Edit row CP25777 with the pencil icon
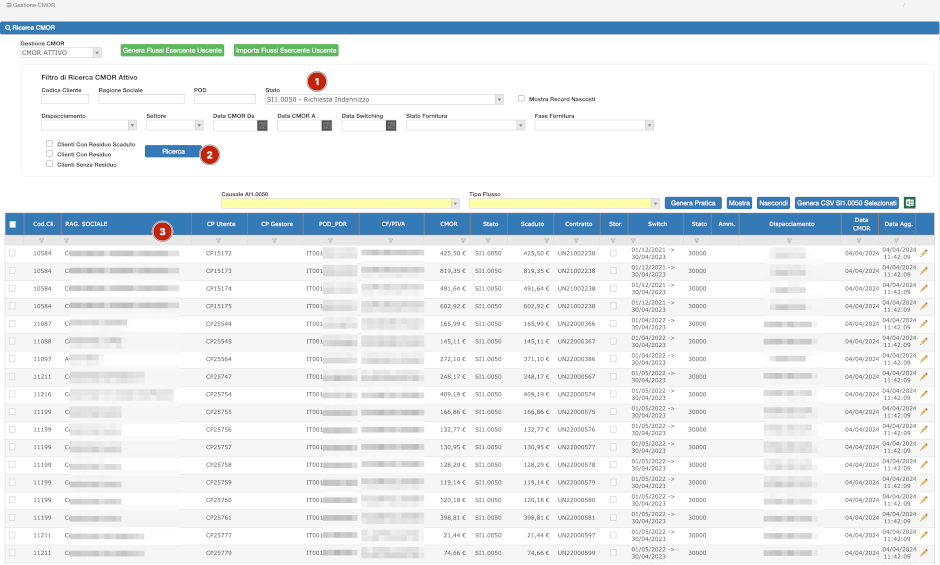 [x=924, y=535]
